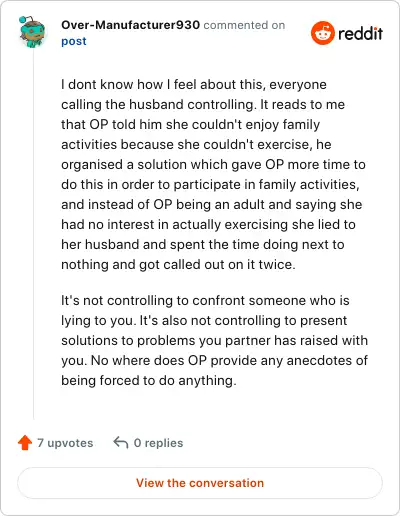Click the "reddit" wordmark text
Viewport: 400px width, 516px height.
coord(361,33)
